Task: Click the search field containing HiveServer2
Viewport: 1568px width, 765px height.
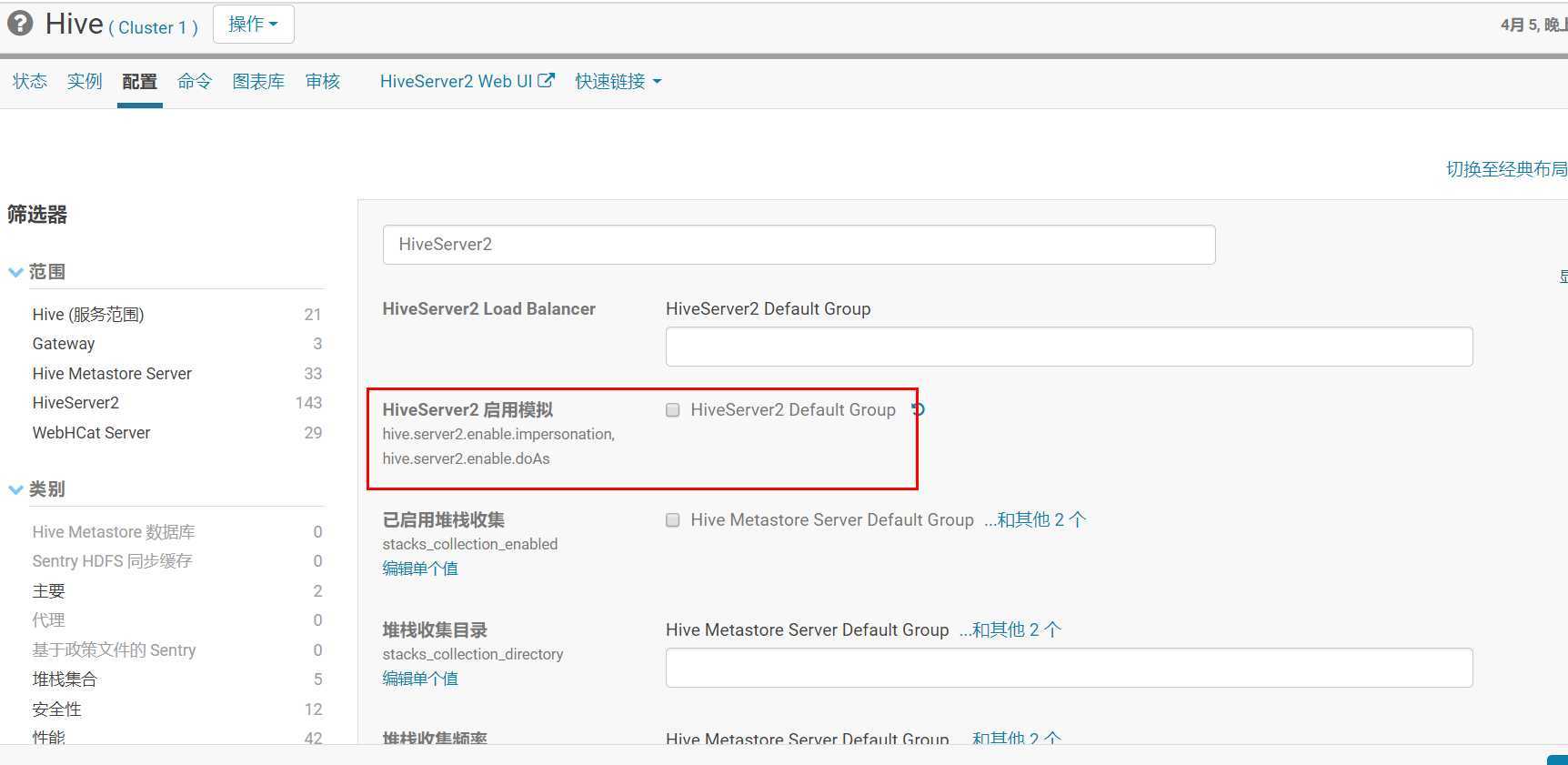Action: [x=799, y=245]
